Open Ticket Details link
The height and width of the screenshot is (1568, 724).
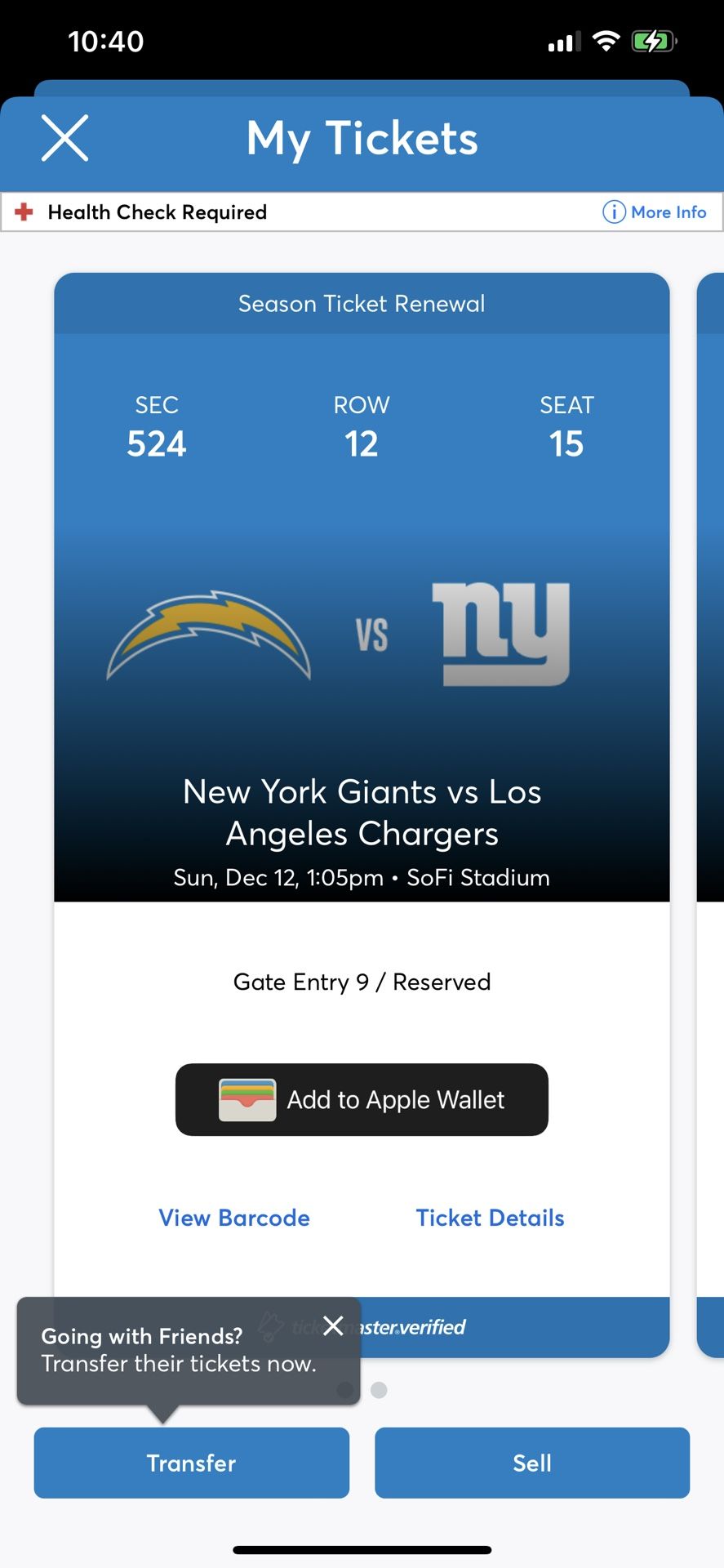click(x=490, y=1218)
